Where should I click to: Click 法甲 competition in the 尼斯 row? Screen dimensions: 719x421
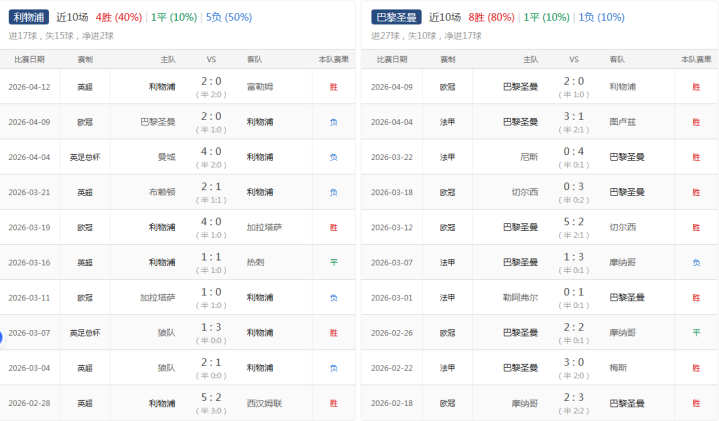coord(448,157)
